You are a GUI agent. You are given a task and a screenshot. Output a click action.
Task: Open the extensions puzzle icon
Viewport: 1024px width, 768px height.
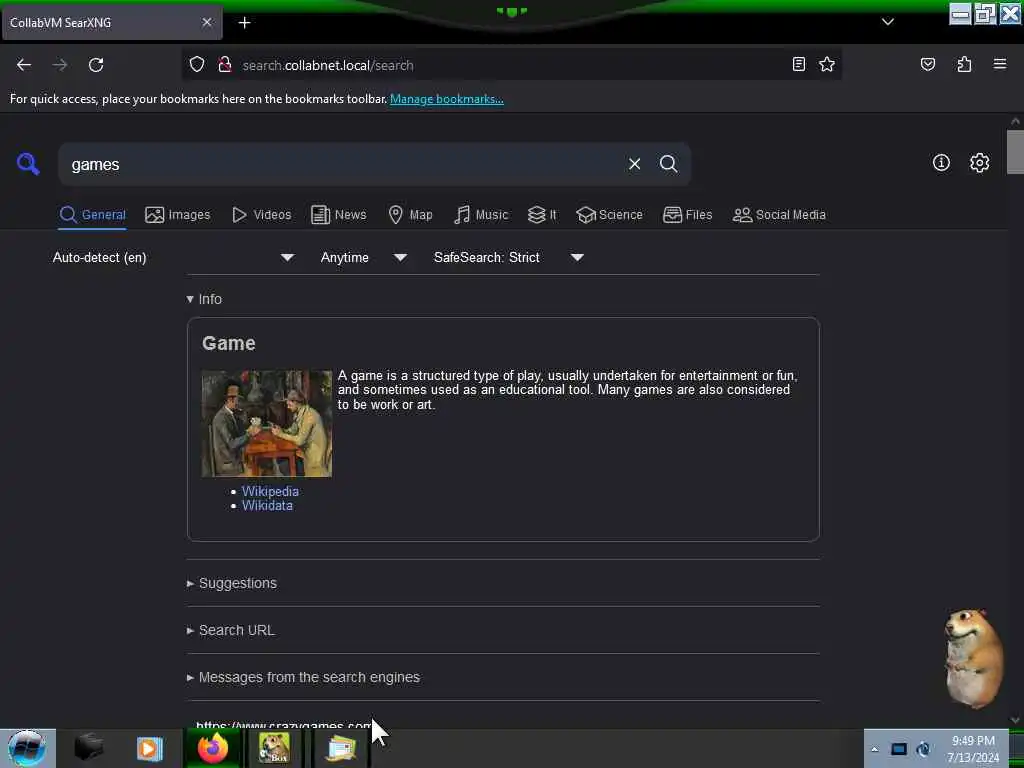click(964, 64)
